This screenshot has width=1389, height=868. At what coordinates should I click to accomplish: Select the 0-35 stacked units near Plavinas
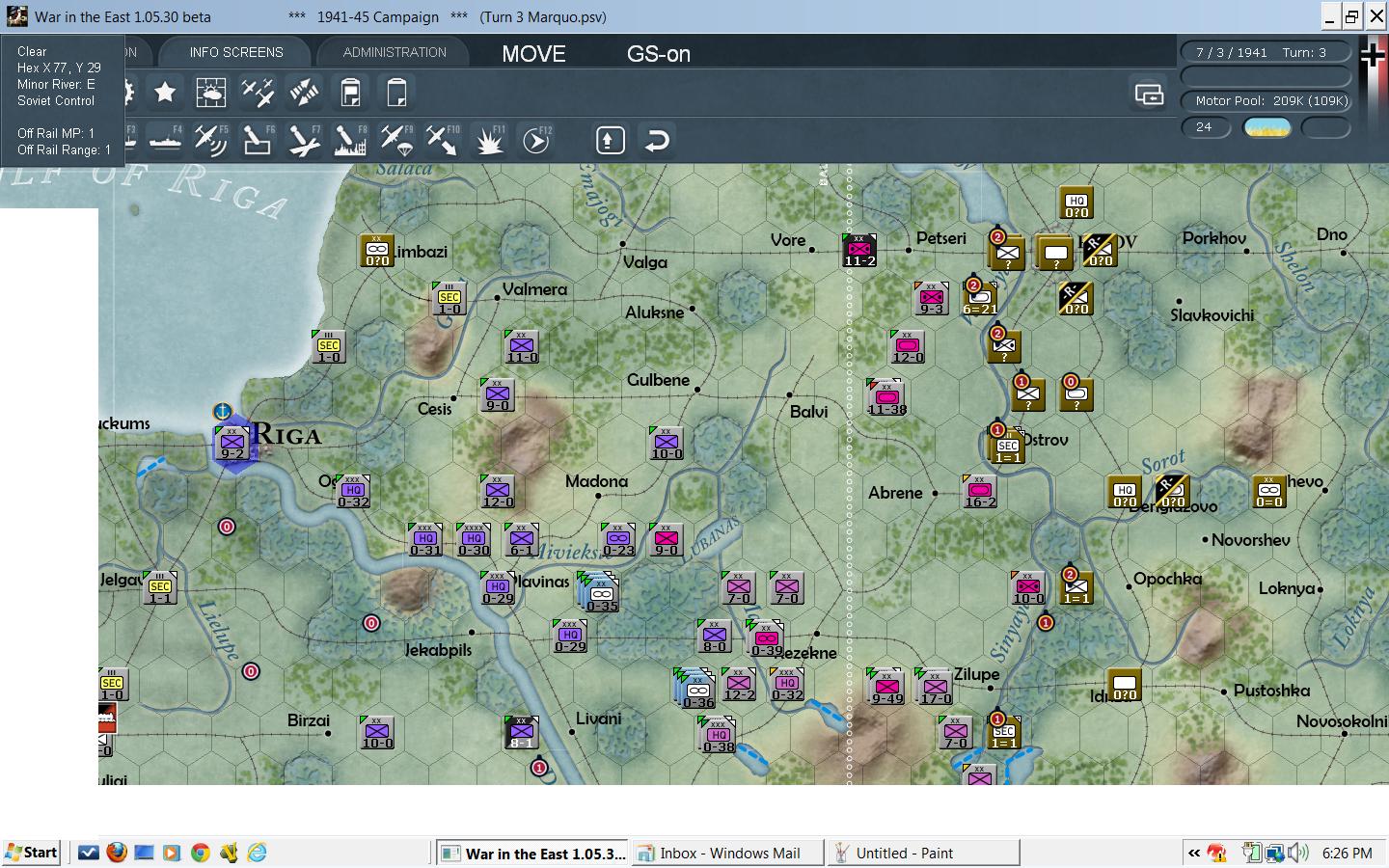click(x=599, y=590)
